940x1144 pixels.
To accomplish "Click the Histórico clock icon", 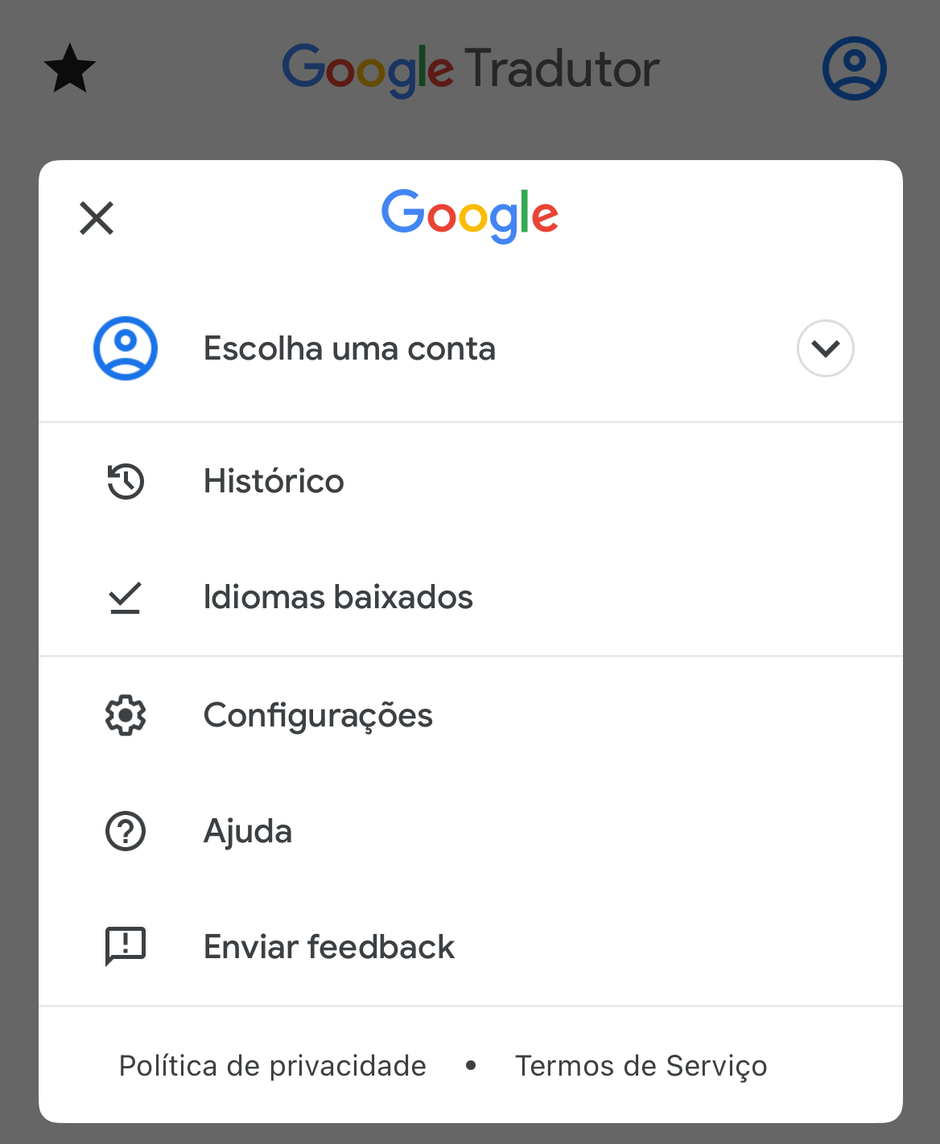I will [125, 482].
